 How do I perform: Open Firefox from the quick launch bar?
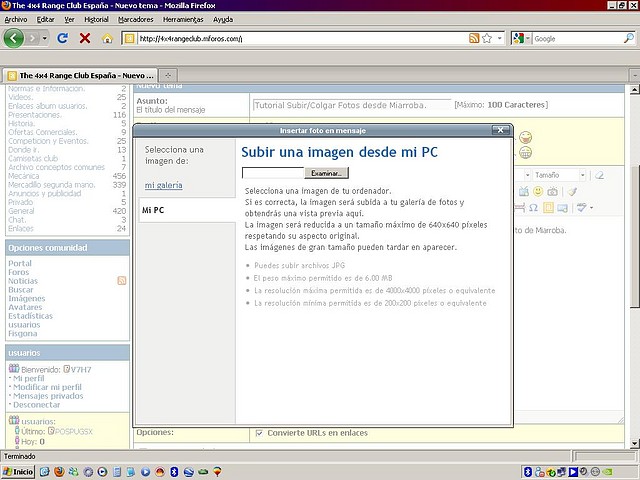coord(59,472)
